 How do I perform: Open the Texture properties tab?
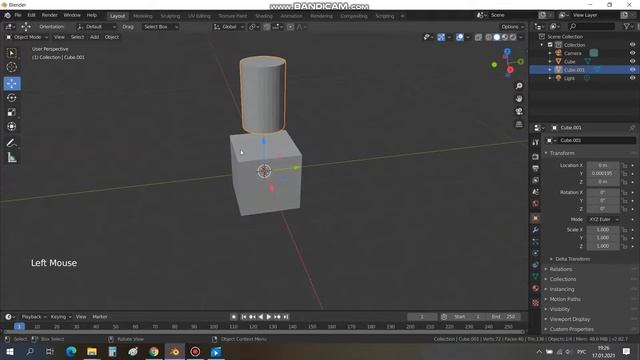coord(536,302)
